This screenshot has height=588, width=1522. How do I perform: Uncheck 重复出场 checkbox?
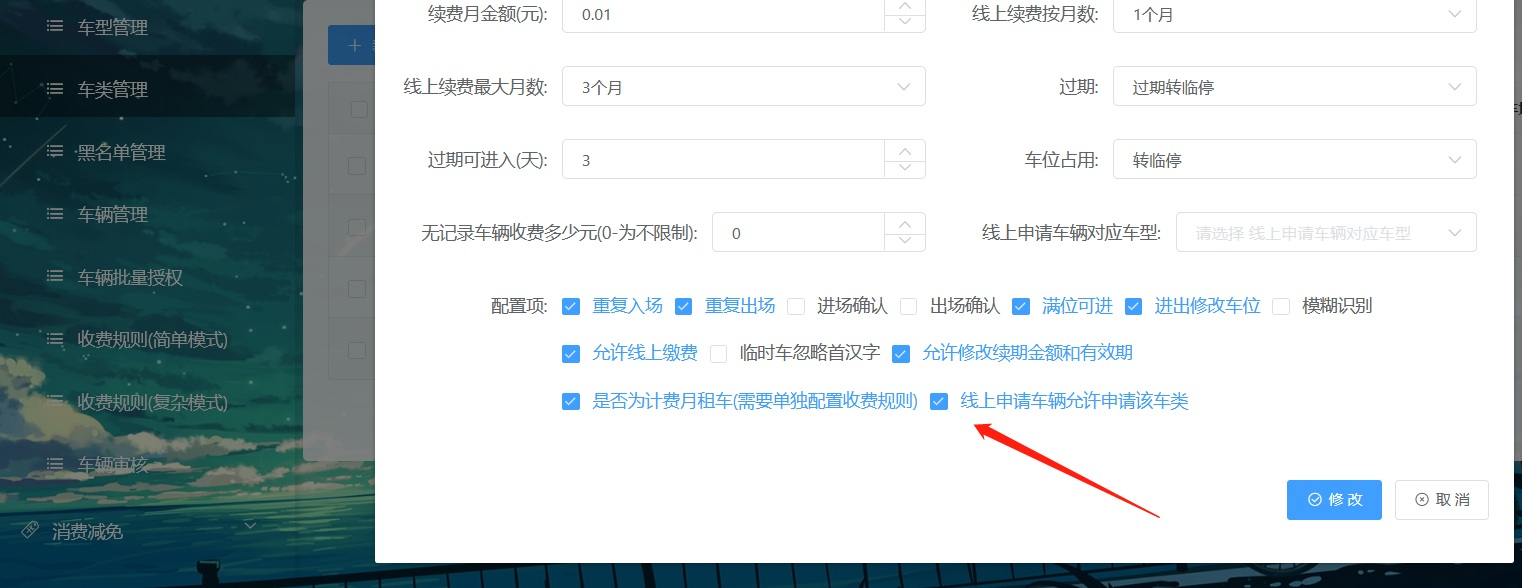(x=683, y=306)
